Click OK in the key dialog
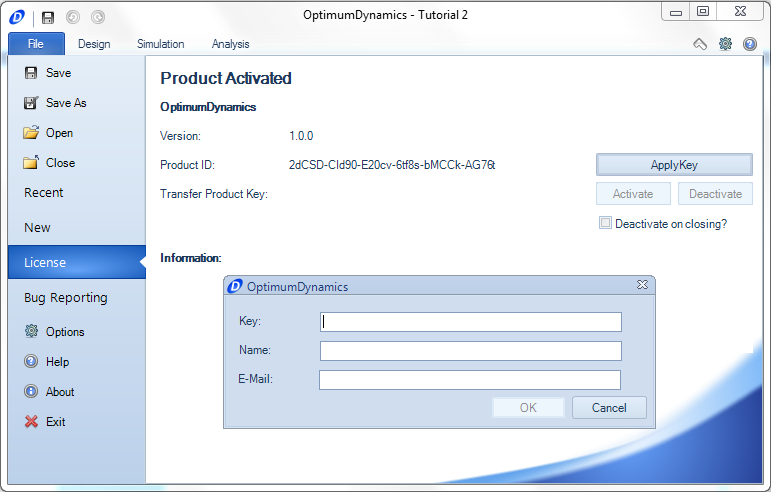 pyautogui.click(x=528, y=407)
